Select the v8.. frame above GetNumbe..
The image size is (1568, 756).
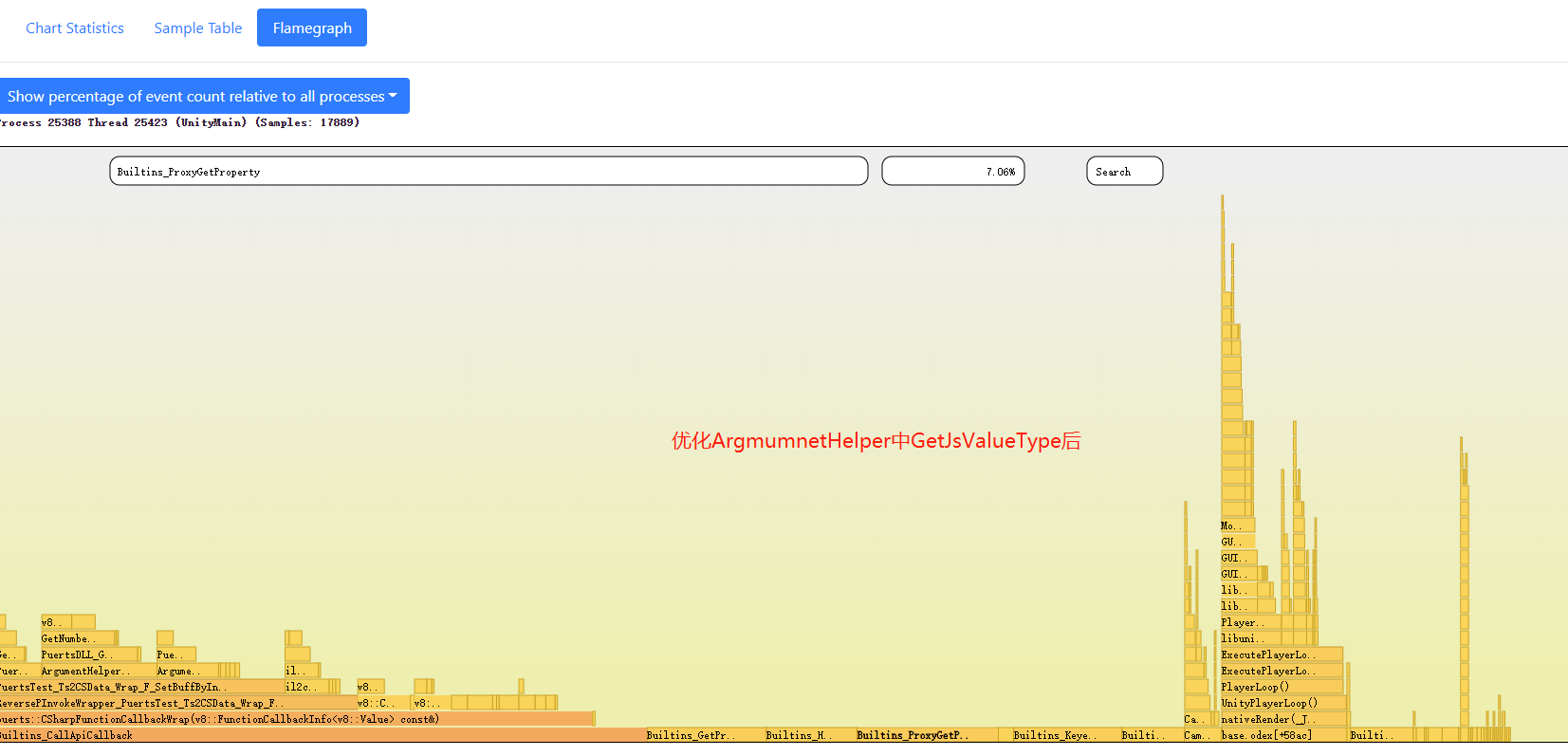(56, 622)
